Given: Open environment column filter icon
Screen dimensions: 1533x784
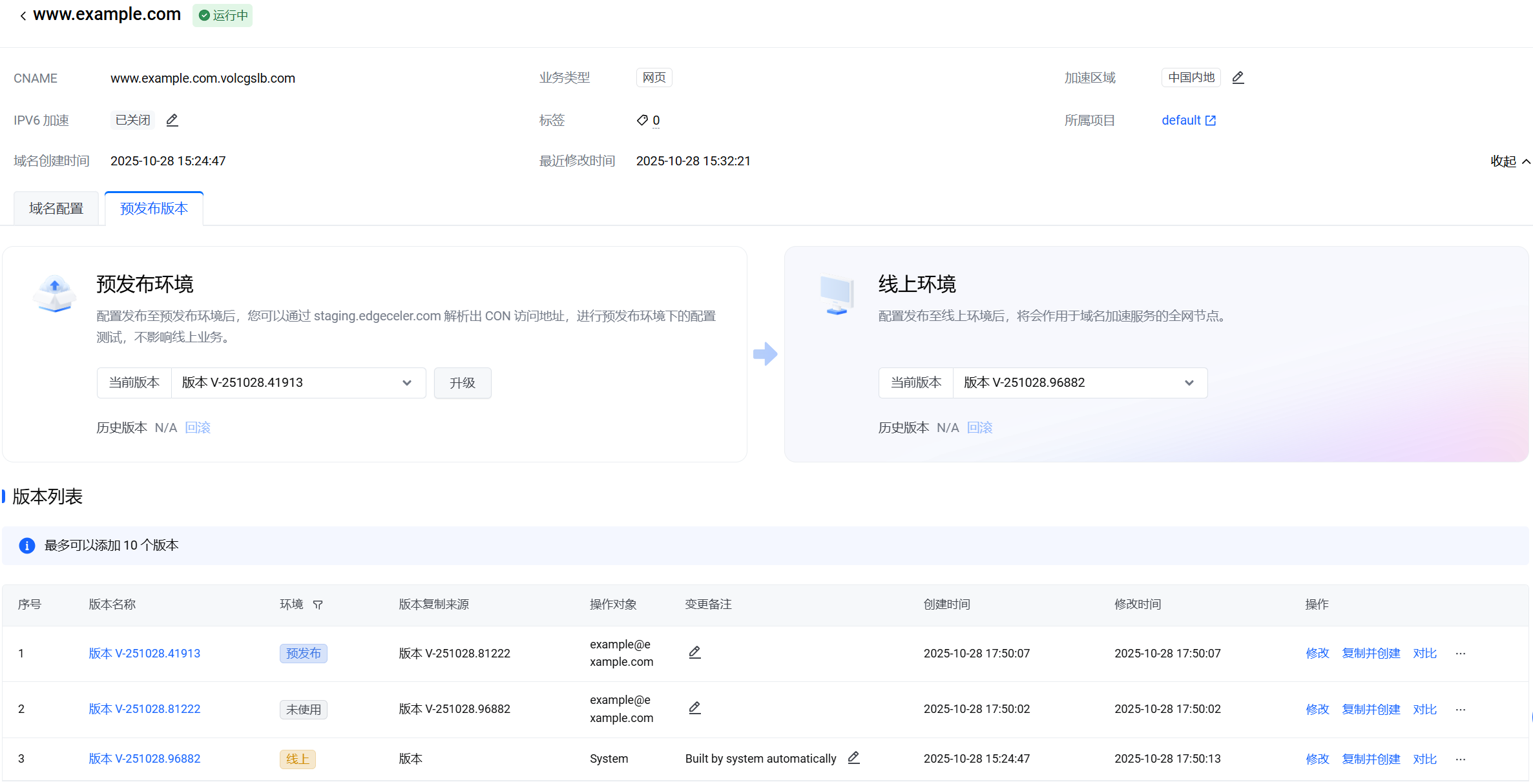Looking at the screenshot, I should tap(318, 604).
